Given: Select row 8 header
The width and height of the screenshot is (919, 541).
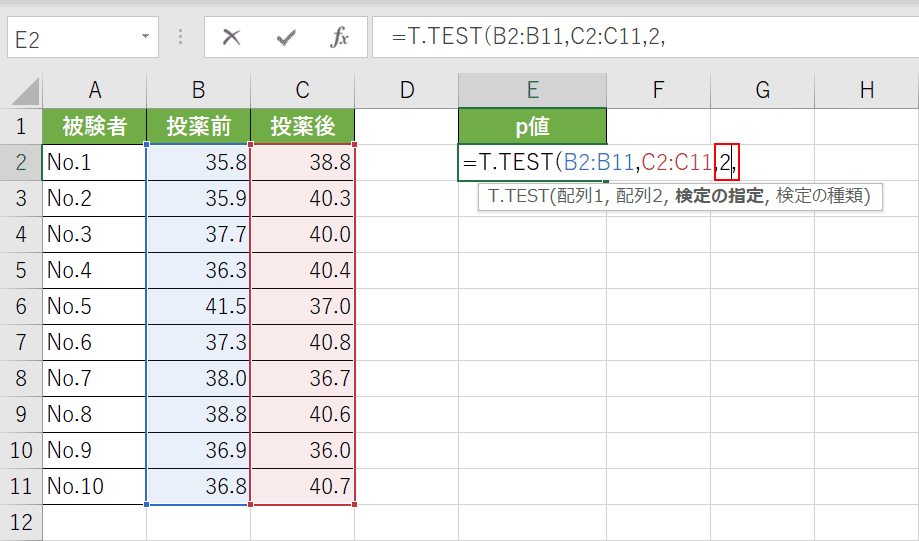Looking at the screenshot, I should pyautogui.click(x=21, y=378).
